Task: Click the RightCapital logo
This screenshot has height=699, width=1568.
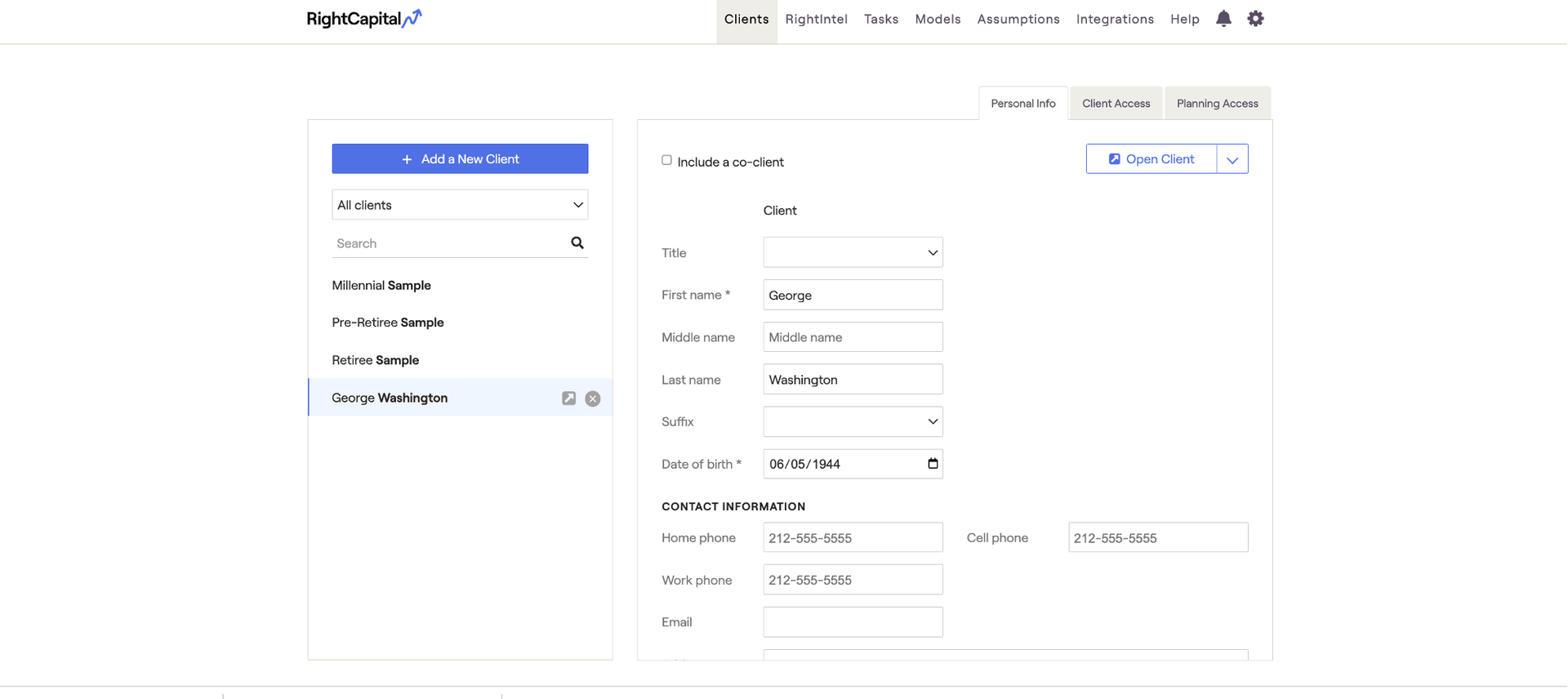Action: point(364,19)
